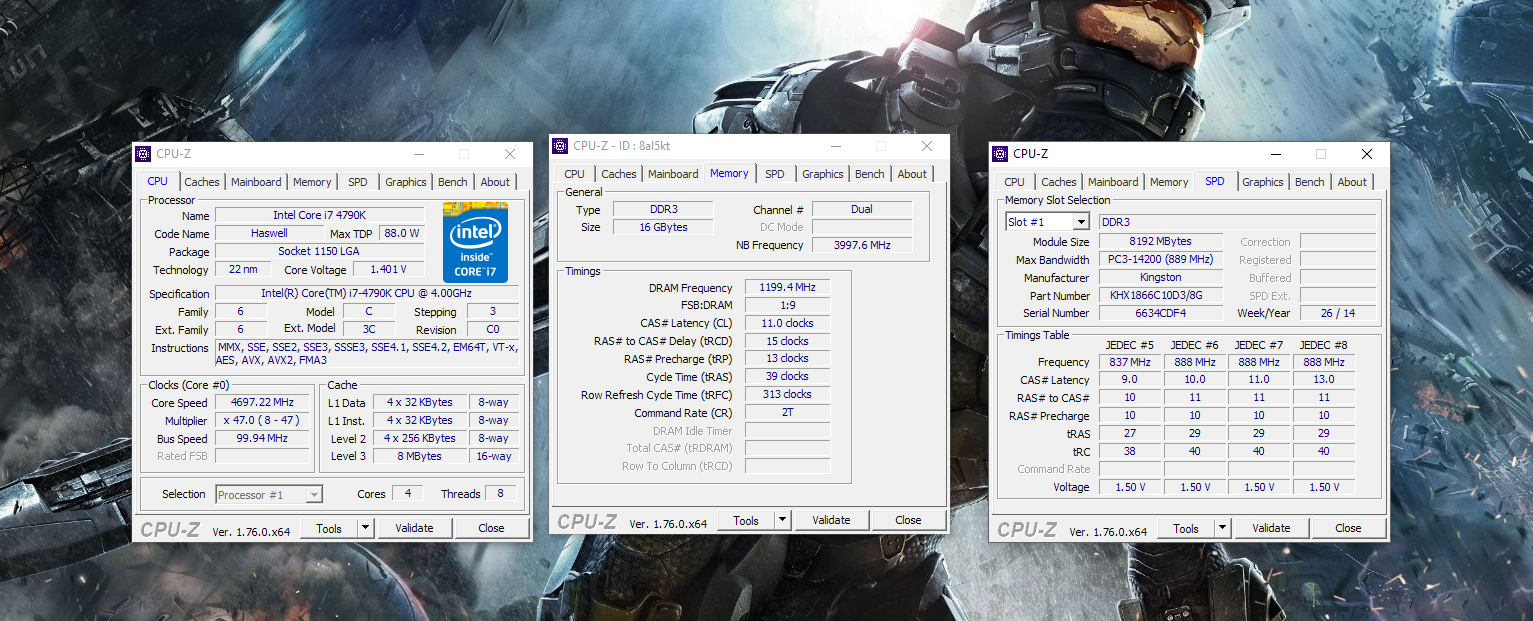Click the Part Number KHX1866C10D3/8G
Image resolution: width=1533 pixels, height=621 pixels.
[x=1161, y=296]
